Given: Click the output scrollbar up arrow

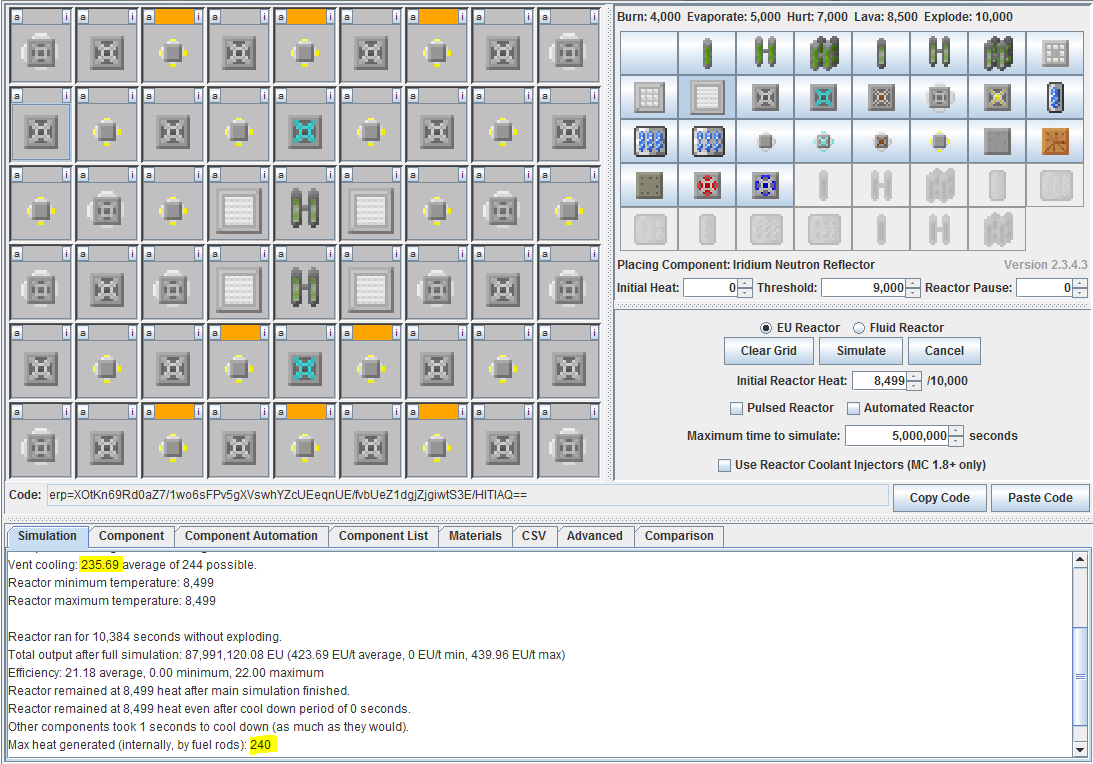Looking at the screenshot, I should (x=1080, y=559).
